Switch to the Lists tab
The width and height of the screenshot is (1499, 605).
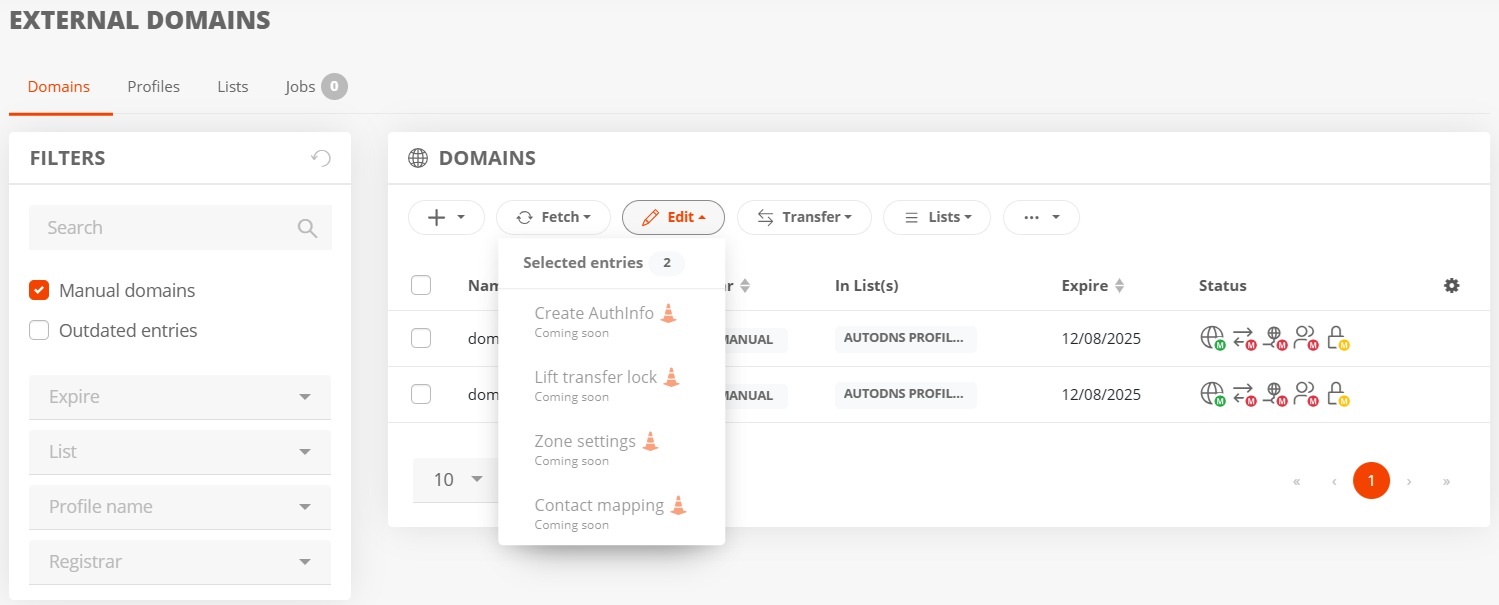[232, 87]
